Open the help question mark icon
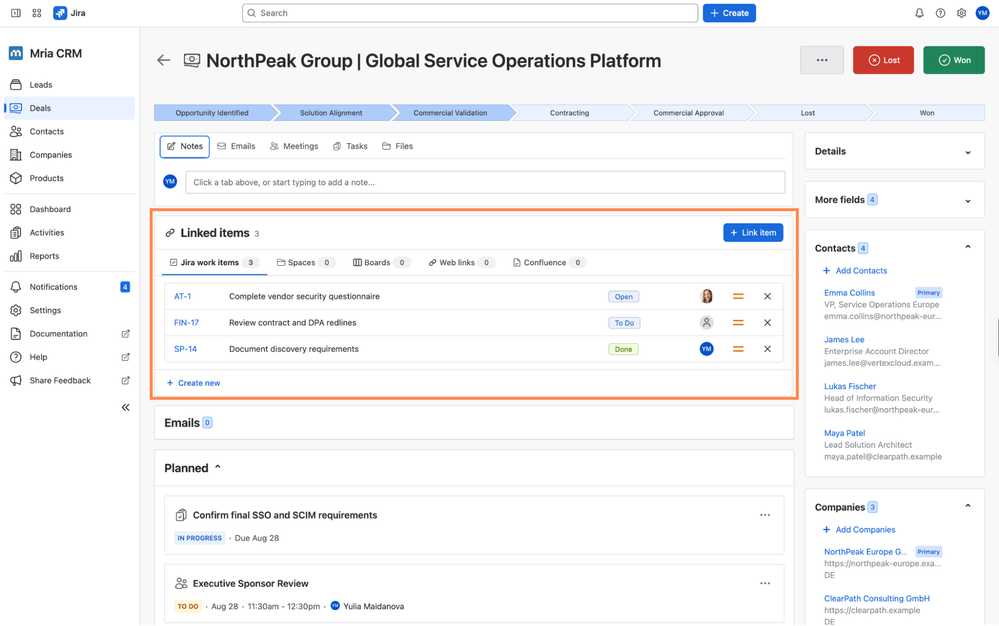The height and width of the screenshot is (626, 999). pyautogui.click(x=940, y=13)
